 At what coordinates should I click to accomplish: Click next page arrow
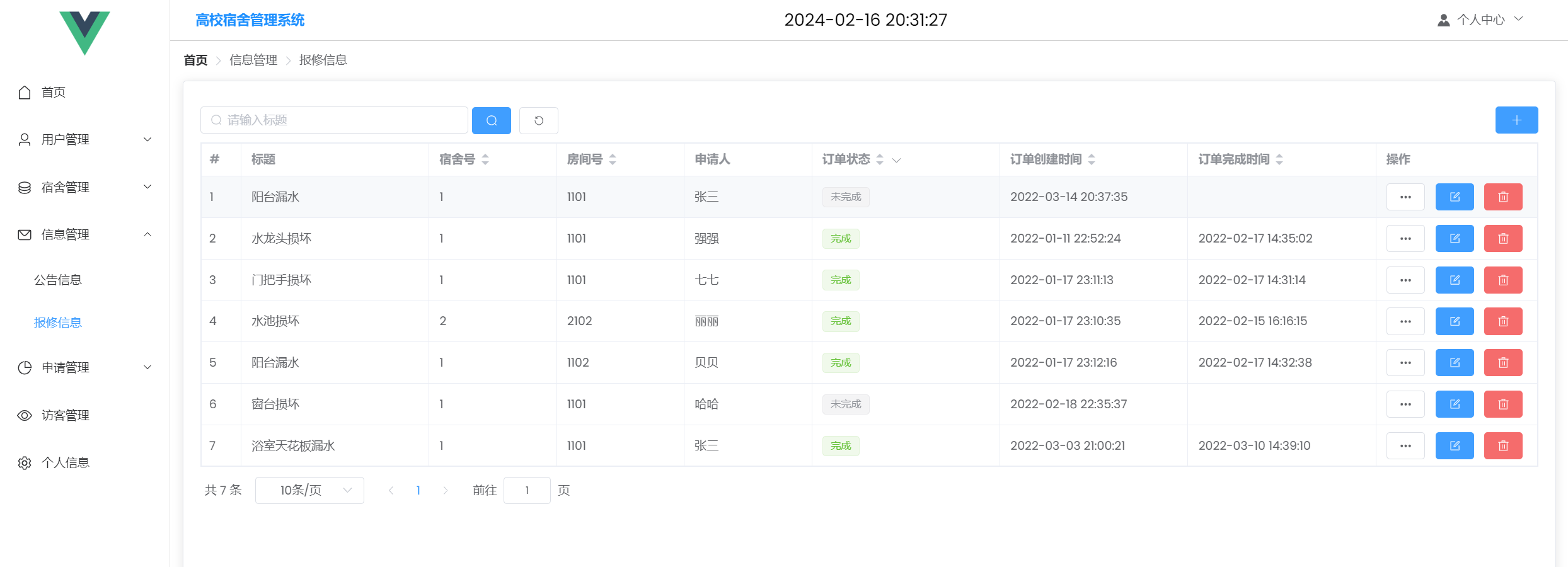point(446,490)
